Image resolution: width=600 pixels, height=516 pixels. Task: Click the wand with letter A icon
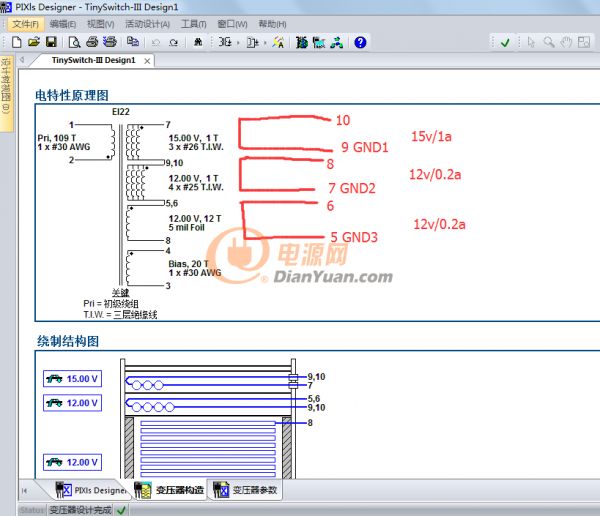[x=278, y=42]
